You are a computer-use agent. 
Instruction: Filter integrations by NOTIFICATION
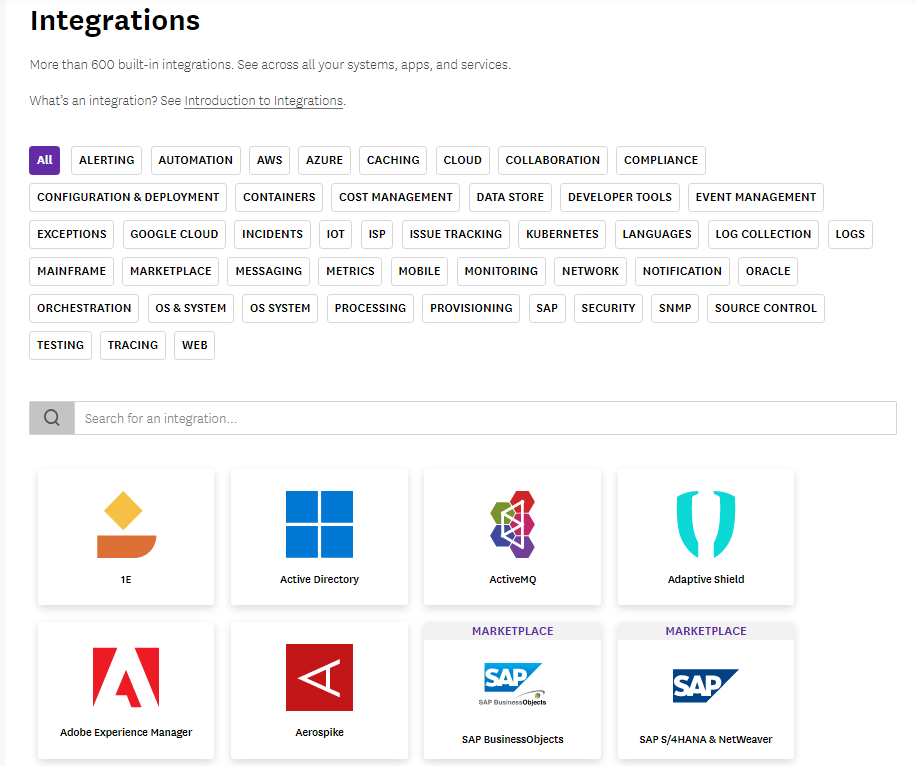point(682,271)
